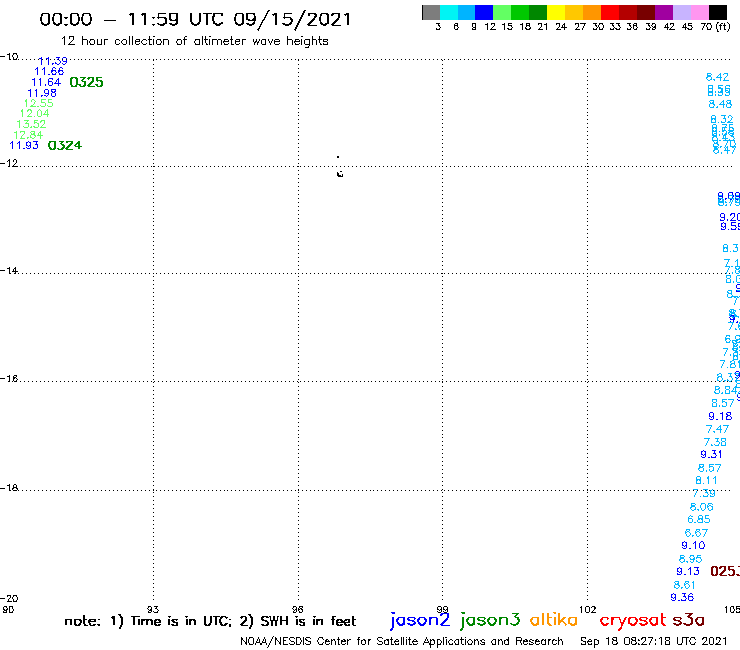Click the light green value 12.04
The image size is (740, 650).
tap(34, 113)
